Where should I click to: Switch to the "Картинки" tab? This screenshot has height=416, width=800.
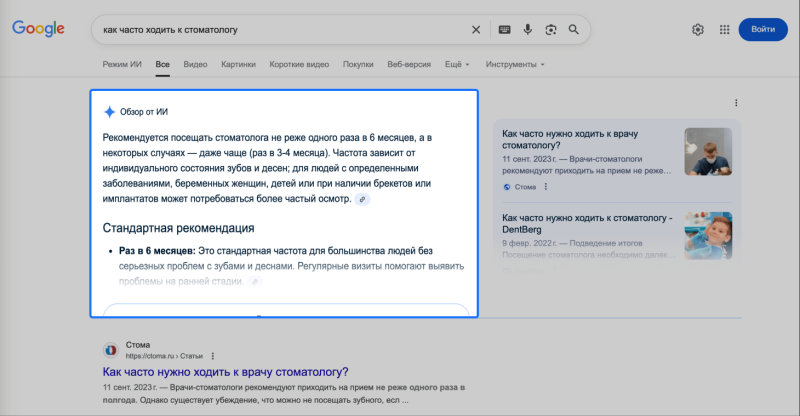tap(238, 65)
